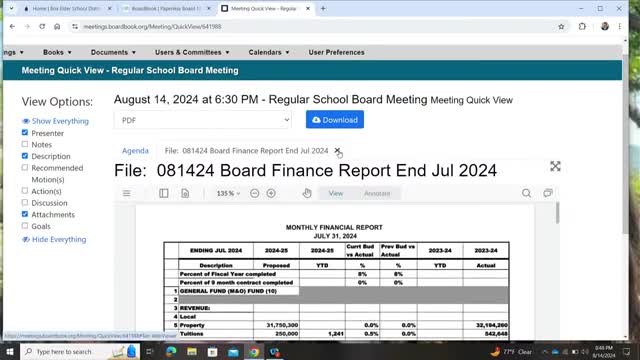Click the blue Download button
This screenshot has width=640, height=360.
tap(335, 120)
